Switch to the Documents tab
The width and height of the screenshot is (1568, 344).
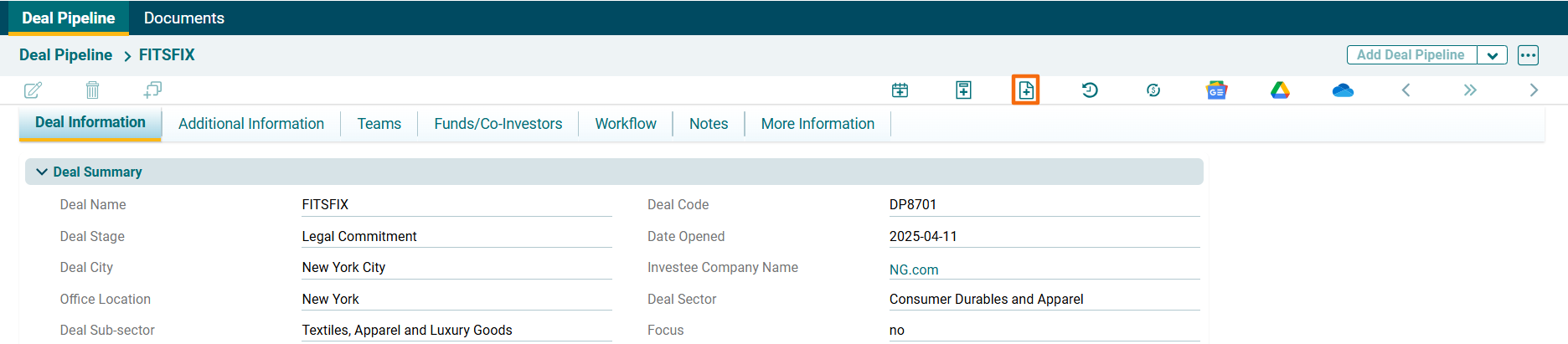click(x=184, y=18)
